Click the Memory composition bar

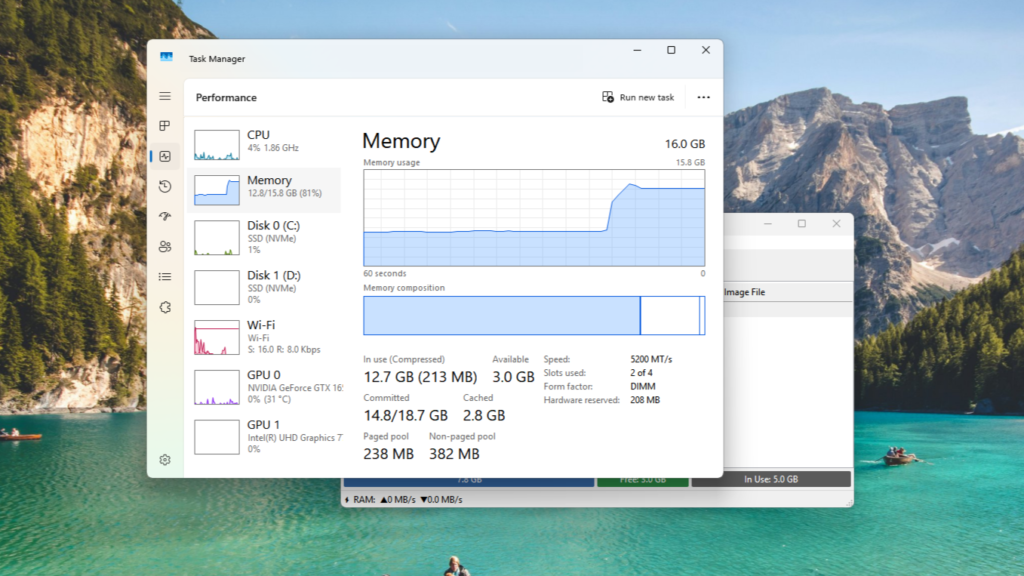point(533,315)
